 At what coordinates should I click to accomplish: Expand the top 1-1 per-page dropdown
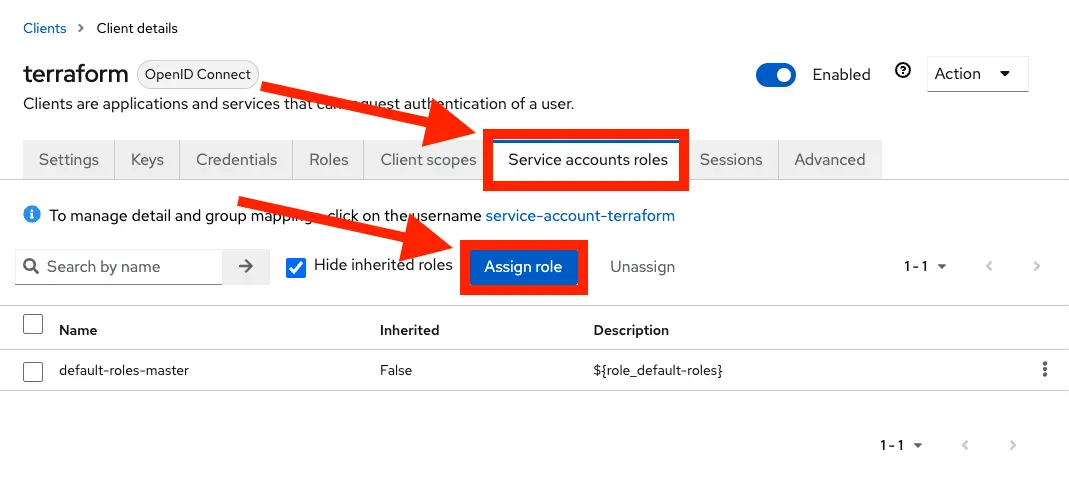pyautogui.click(x=925, y=267)
